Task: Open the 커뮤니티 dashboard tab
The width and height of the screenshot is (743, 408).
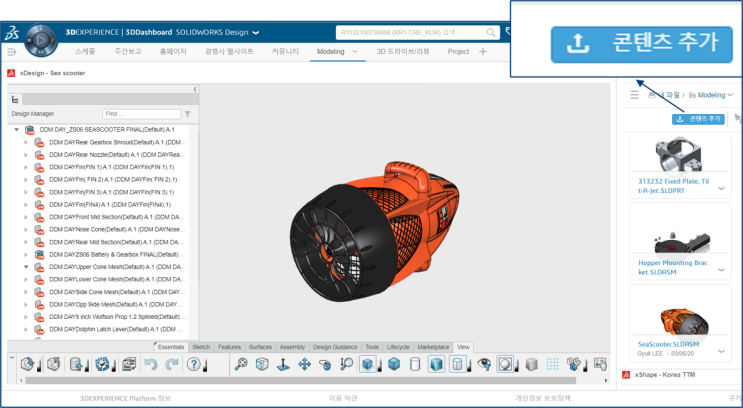Action: [x=285, y=52]
